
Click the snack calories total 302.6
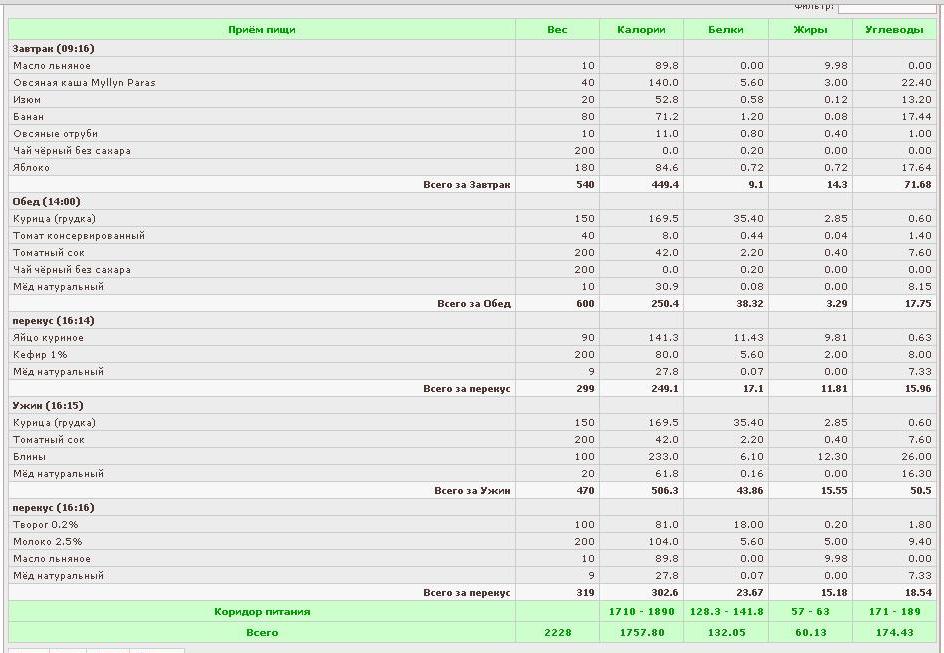[665, 593]
